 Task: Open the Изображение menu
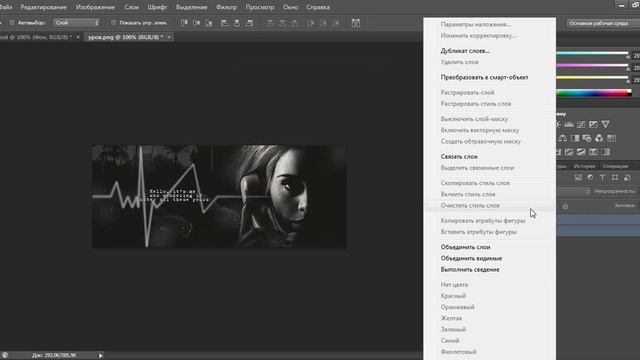[x=95, y=7]
